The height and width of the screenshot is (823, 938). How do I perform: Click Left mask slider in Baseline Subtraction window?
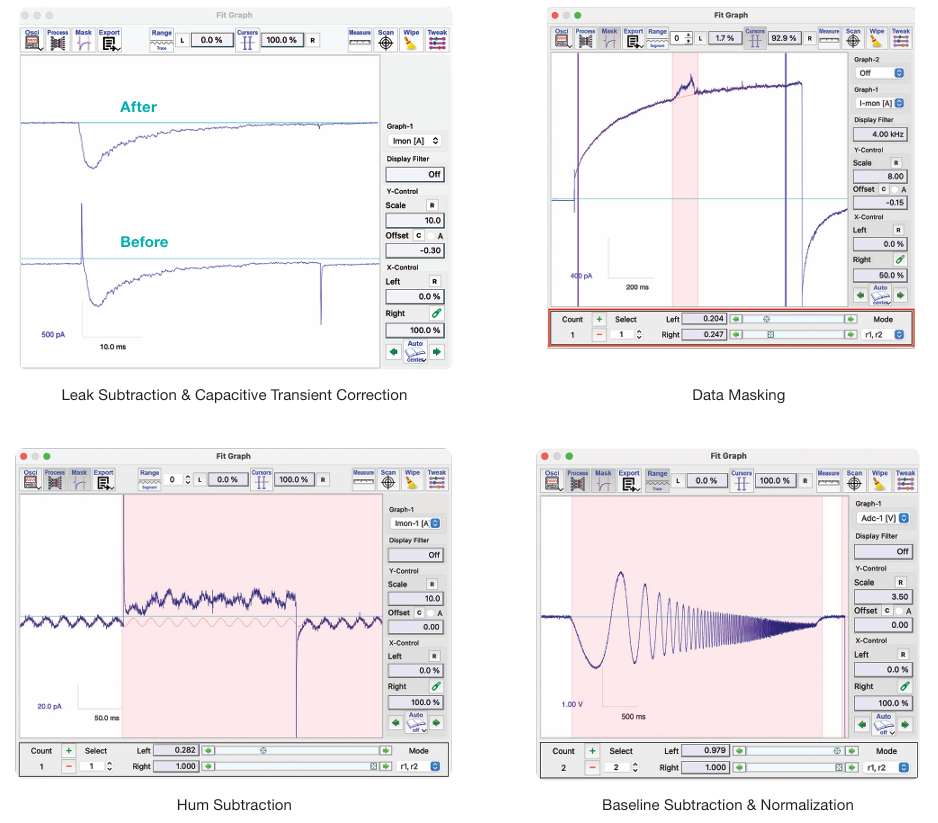796,751
